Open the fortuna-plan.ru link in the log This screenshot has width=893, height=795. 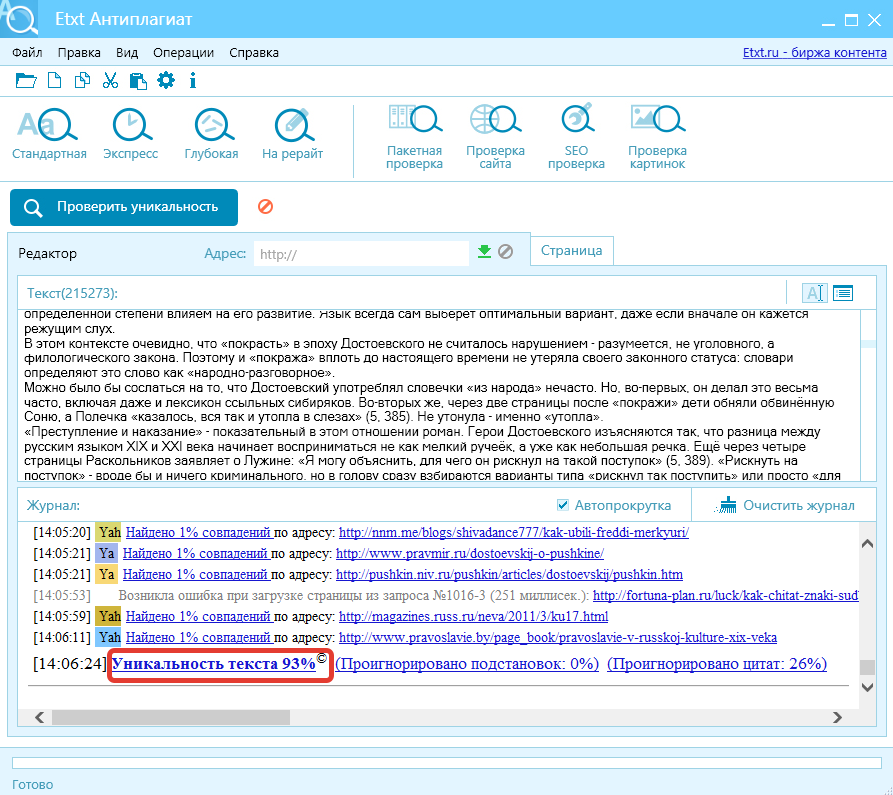pyautogui.click(x=726, y=596)
